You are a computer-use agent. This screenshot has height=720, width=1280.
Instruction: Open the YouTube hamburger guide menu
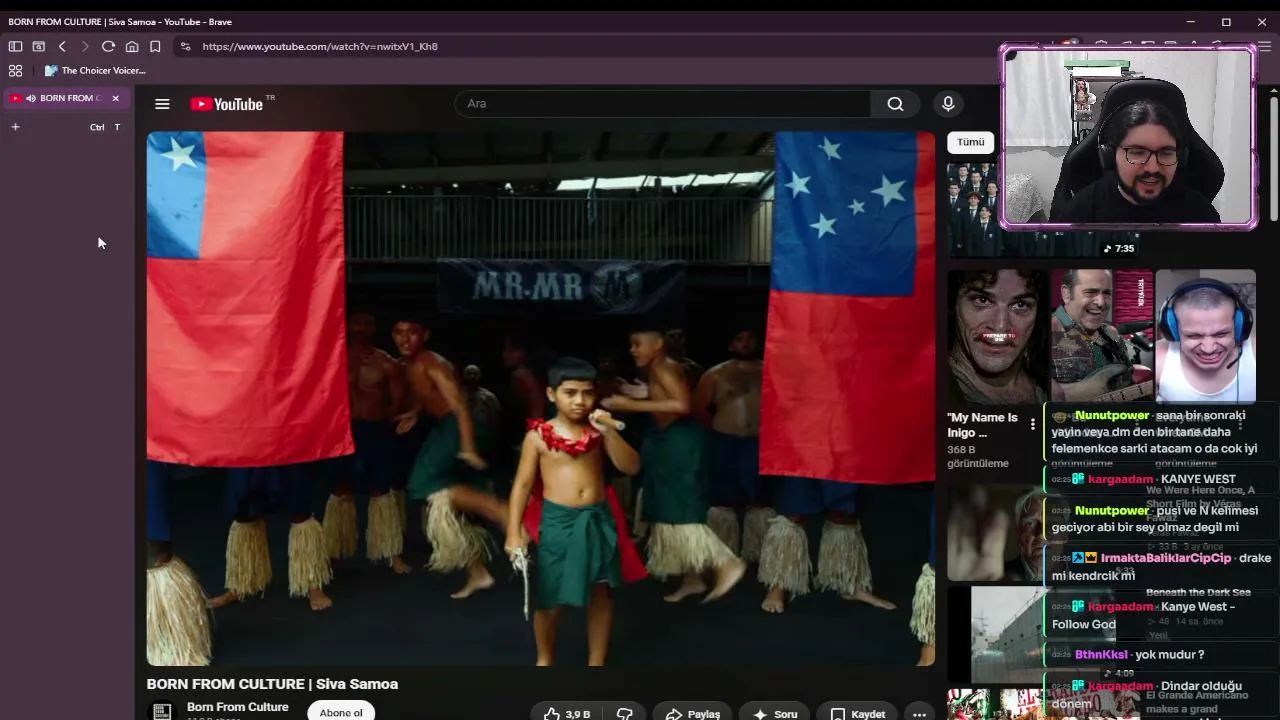[162, 104]
